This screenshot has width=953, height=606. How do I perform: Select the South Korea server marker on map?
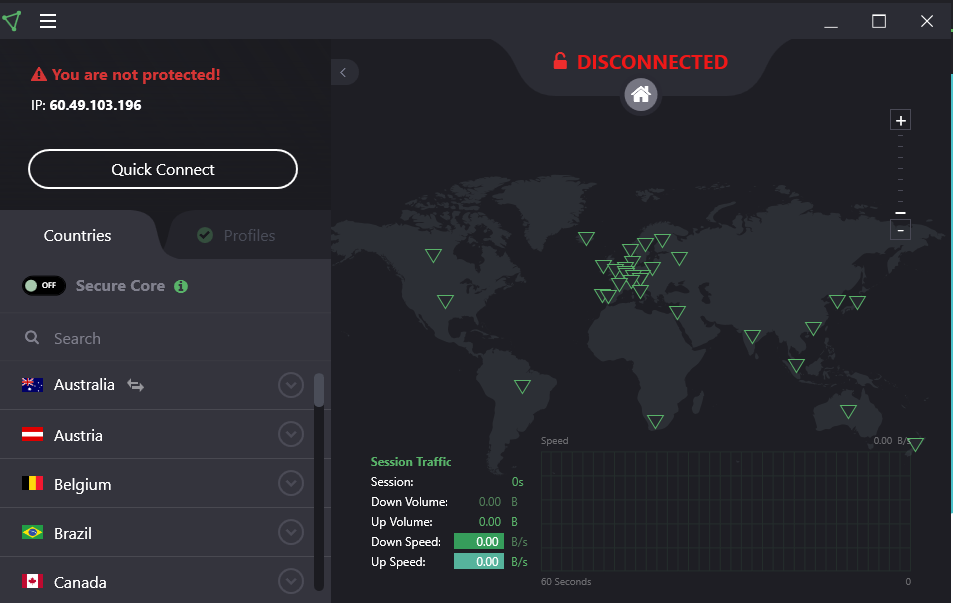pyautogui.click(x=837, y=301)
